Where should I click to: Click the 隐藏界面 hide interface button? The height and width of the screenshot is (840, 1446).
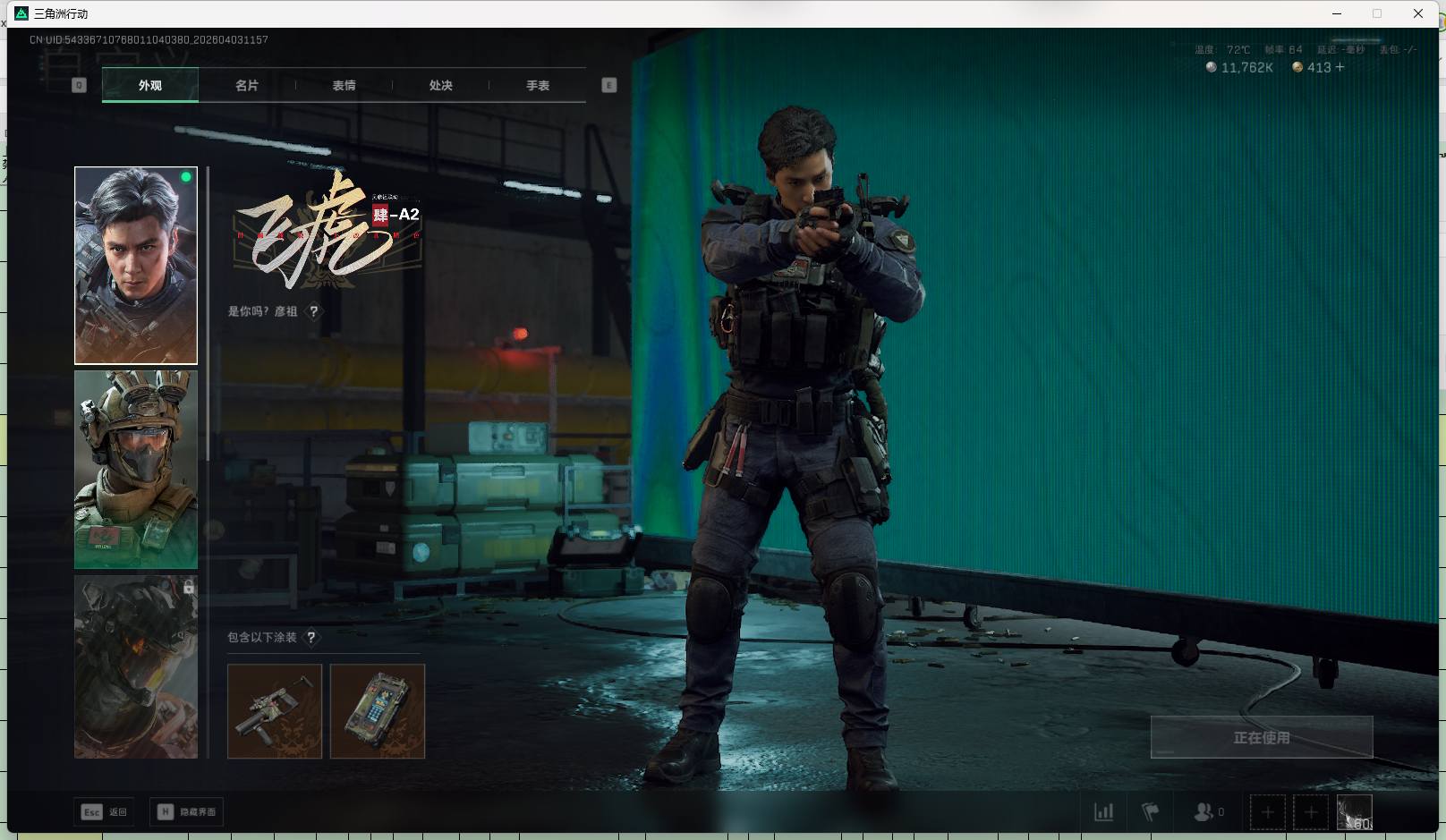[187, 812]
